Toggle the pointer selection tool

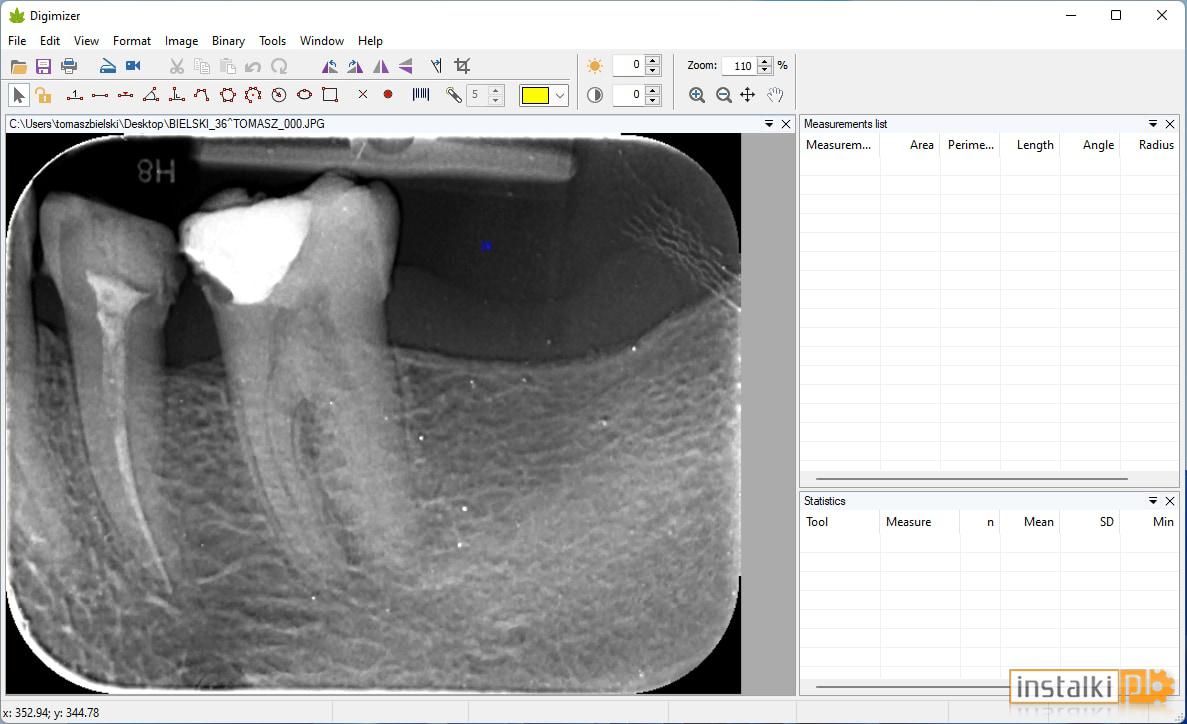(19, 95)
